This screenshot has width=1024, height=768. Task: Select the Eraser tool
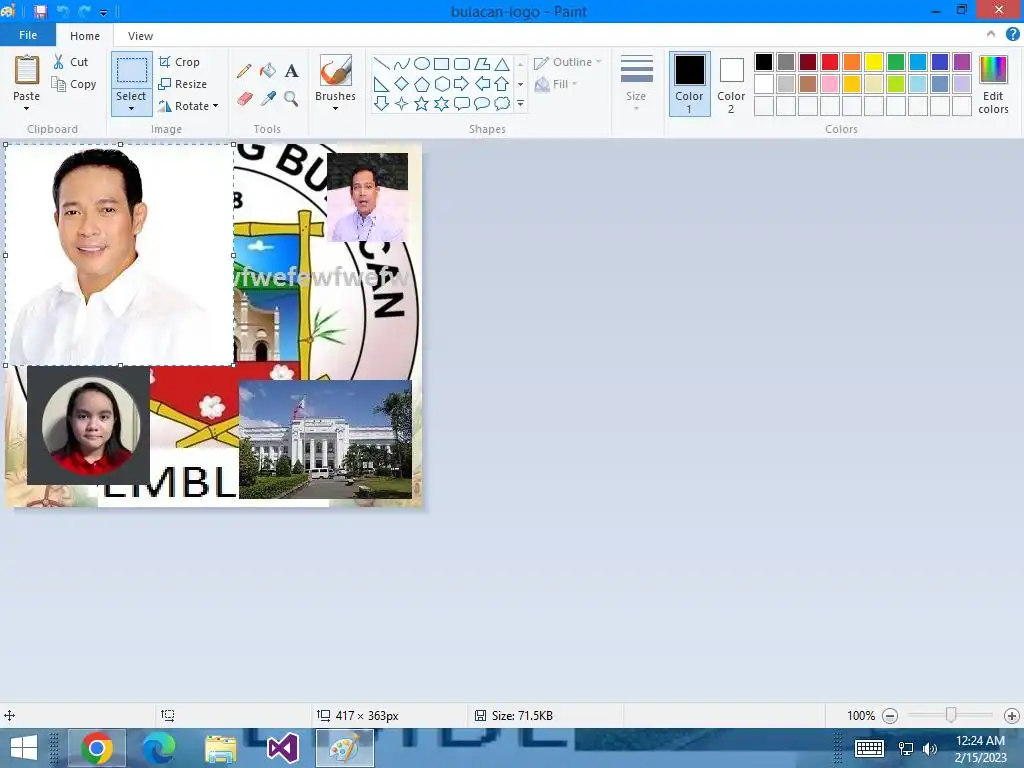pyautogui.click(x=244, y=99)
